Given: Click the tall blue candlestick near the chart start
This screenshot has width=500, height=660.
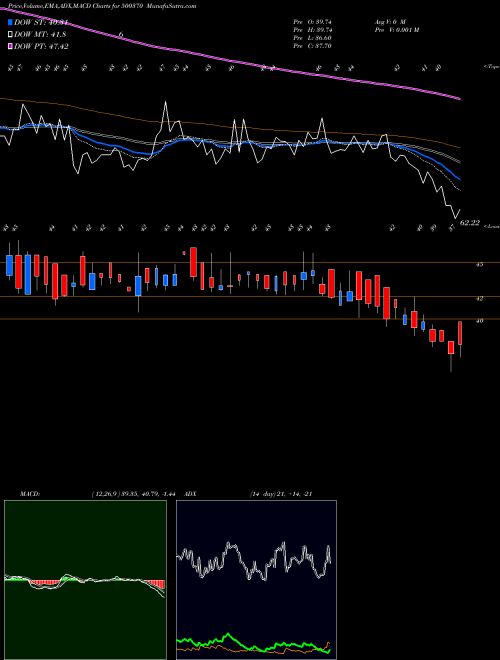Looking at the screenshot, I should (x=28, y=274).
